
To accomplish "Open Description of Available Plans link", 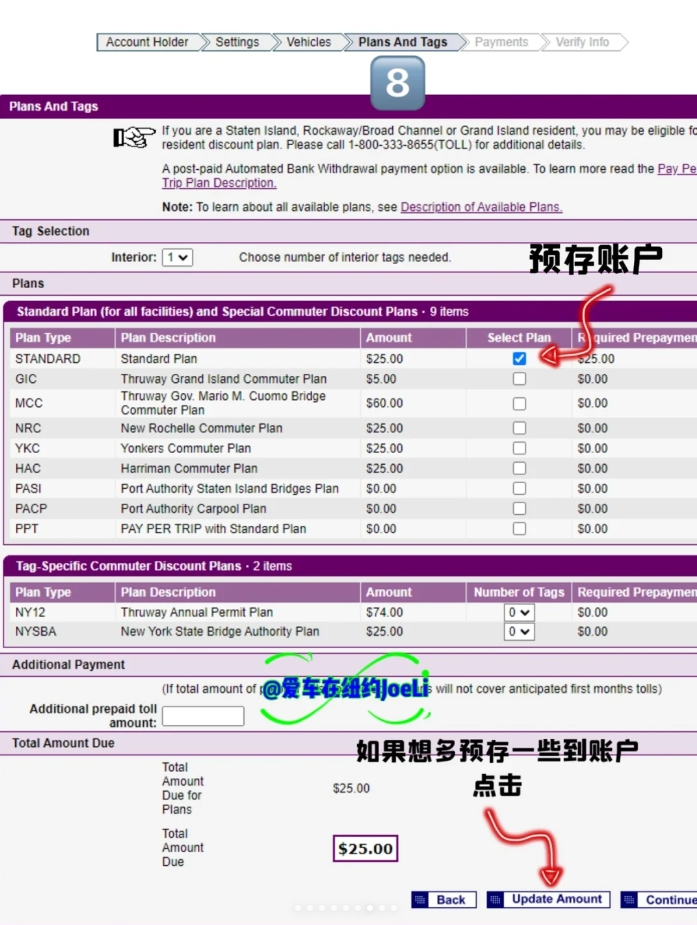I will click(481, 207).
